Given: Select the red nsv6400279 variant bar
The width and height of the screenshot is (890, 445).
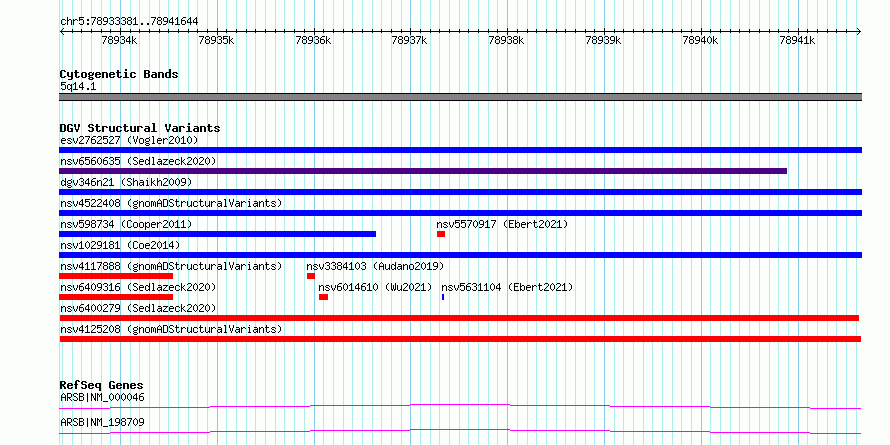Looking at the screenshot, I should point(459,318).
